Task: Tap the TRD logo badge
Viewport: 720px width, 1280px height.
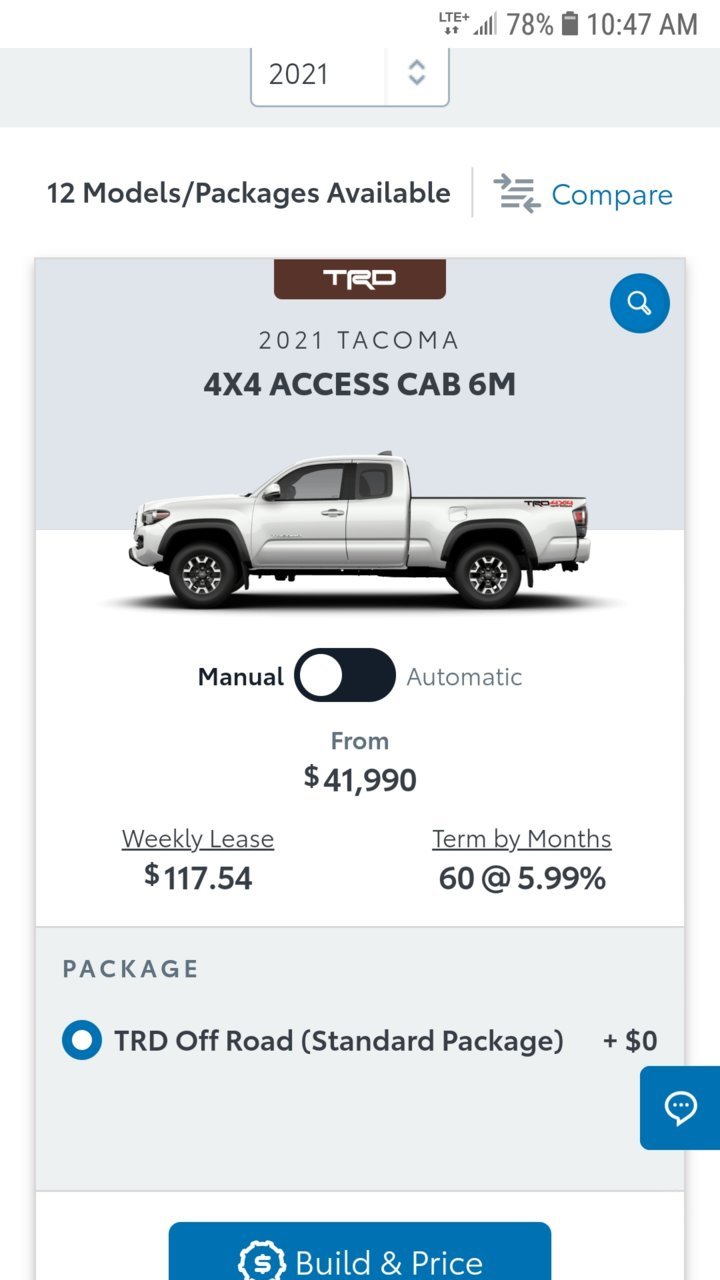Action: pos(360,279)
